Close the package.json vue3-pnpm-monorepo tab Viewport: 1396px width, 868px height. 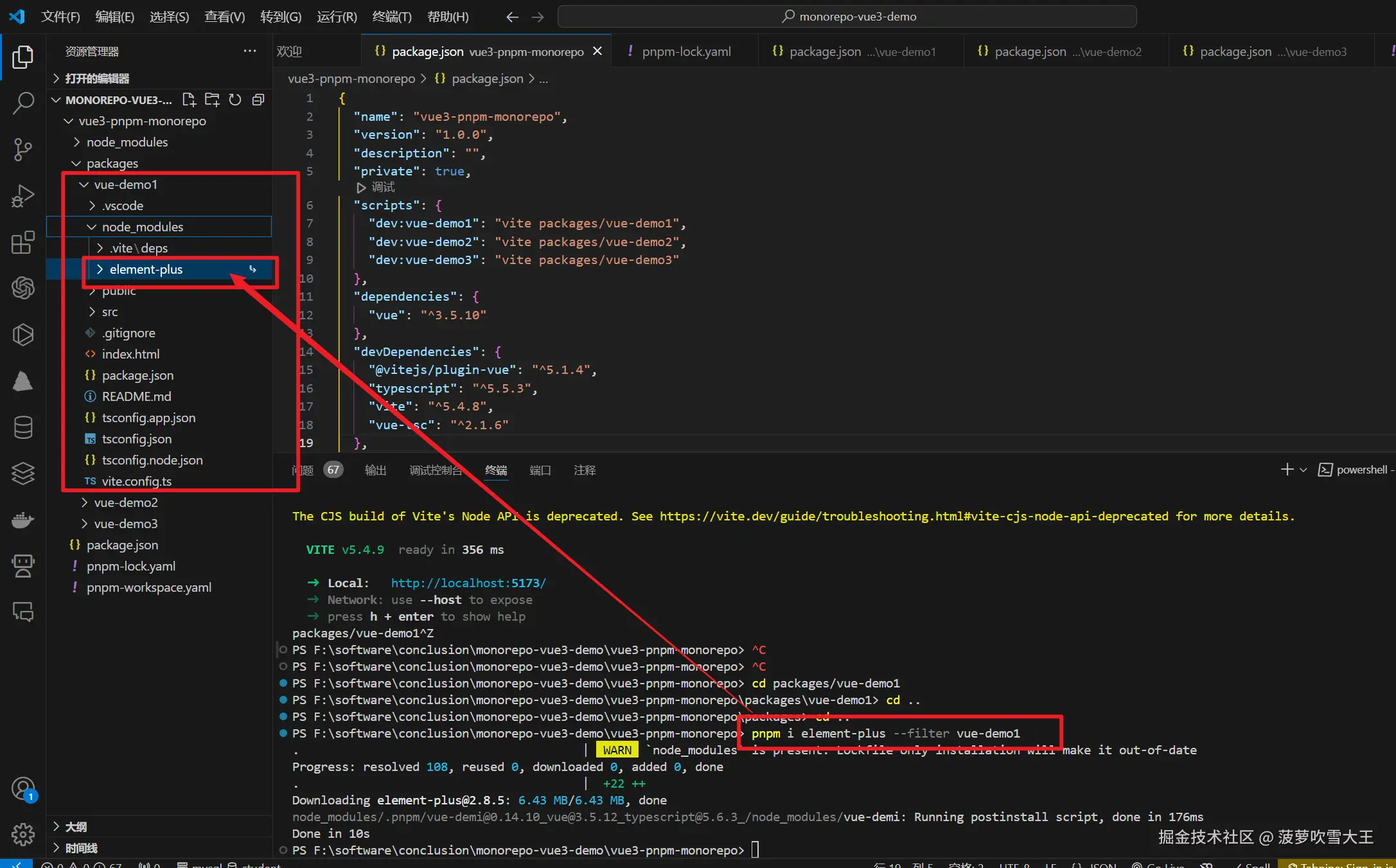(x=597, y=51)
